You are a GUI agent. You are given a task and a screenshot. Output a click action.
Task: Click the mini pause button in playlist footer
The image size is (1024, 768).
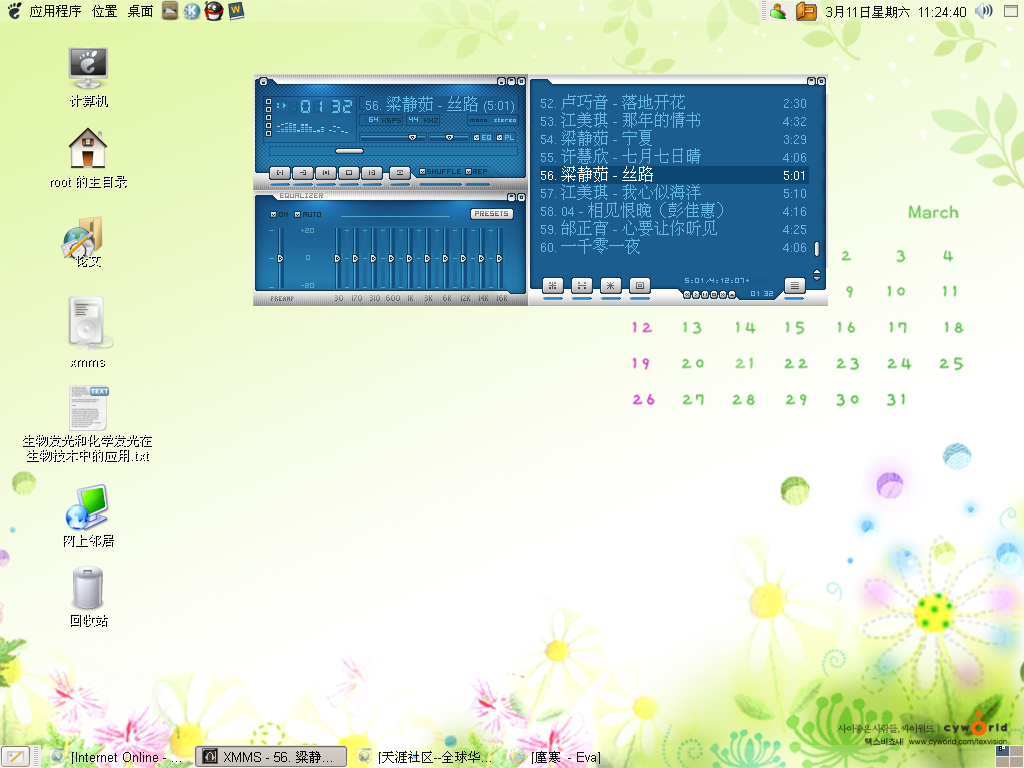(x=705, y=295)
